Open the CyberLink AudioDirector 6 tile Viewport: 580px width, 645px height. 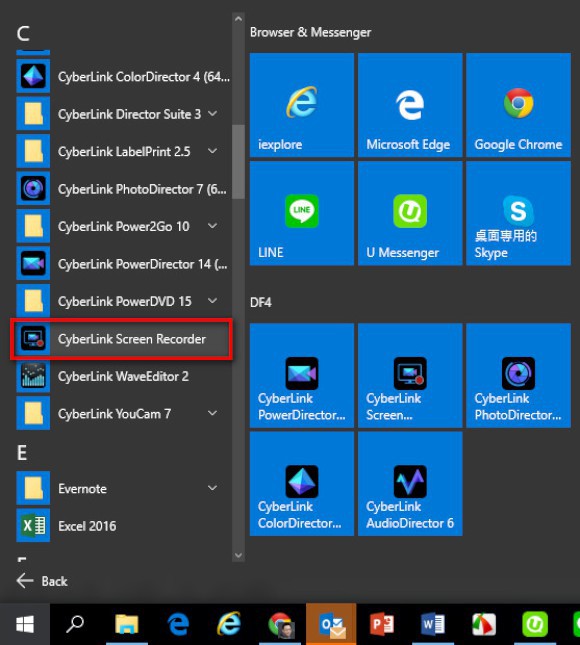click(410, 484)
